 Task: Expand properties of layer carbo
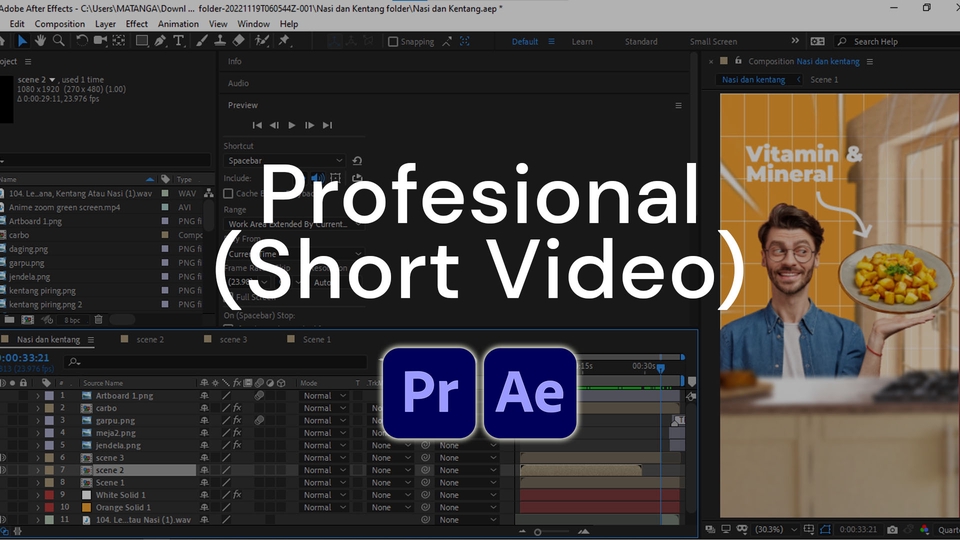pos(38,408)
